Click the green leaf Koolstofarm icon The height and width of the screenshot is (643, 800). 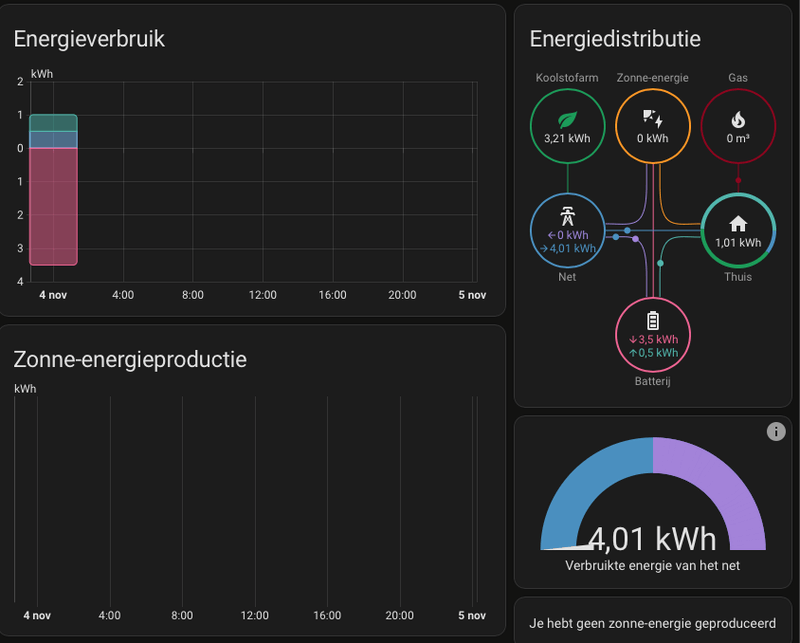567,120
